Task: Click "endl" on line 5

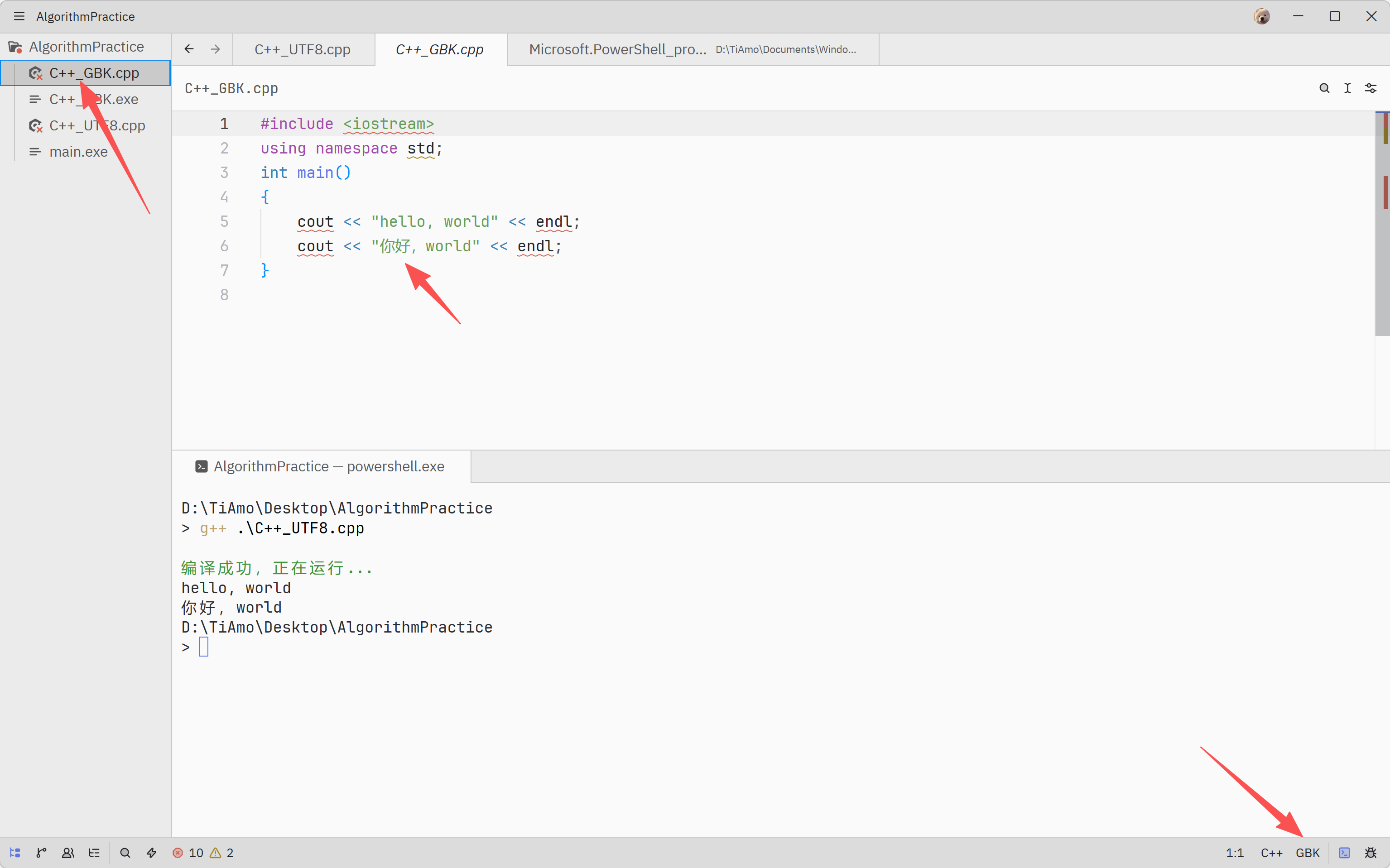Action: coord(553,221)
